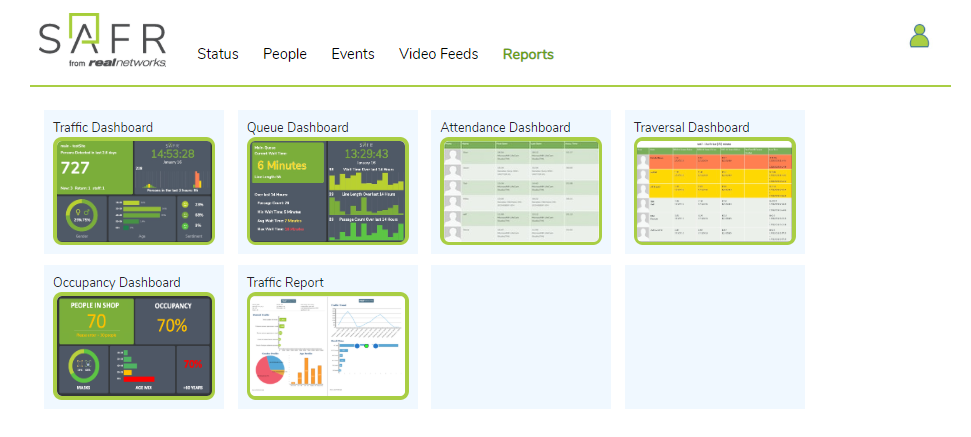Click the Traversal Dashboard title
The width and height of the screenshot is (971, 437).
coord(692,128)
